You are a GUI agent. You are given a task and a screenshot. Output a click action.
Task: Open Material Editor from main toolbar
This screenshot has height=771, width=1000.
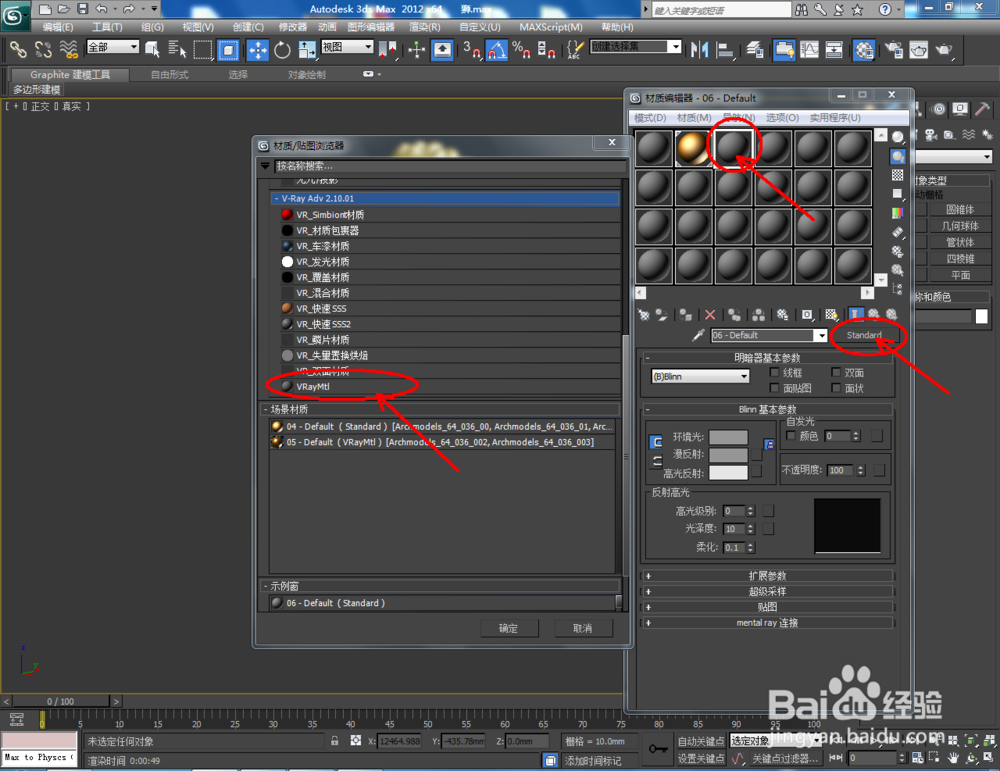[864, 49]
